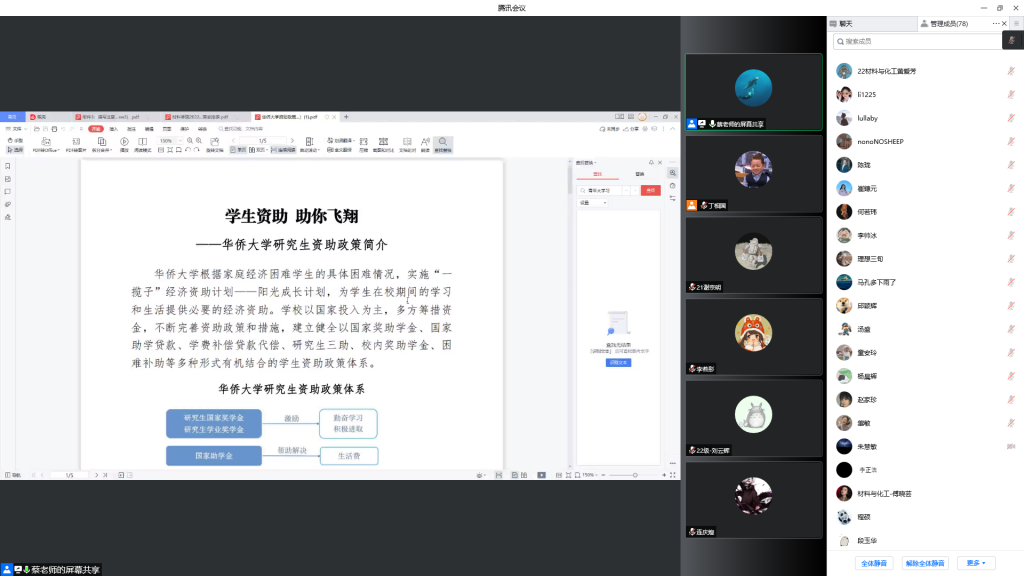1024x576 pixels.
Task: Select the 管理成员(78) tab
Action: tap(948, 22)
